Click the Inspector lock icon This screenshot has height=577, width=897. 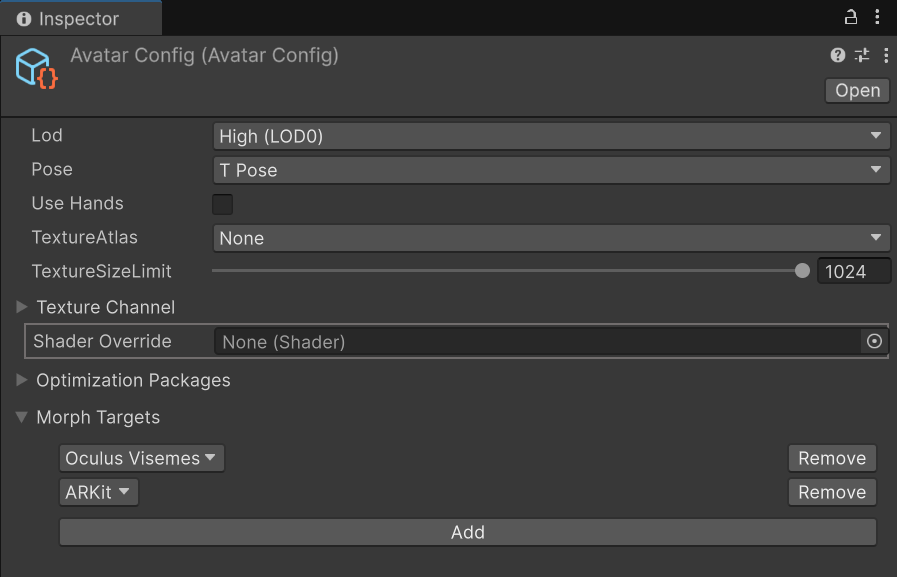pyautogui.click(x=851, y=17)
